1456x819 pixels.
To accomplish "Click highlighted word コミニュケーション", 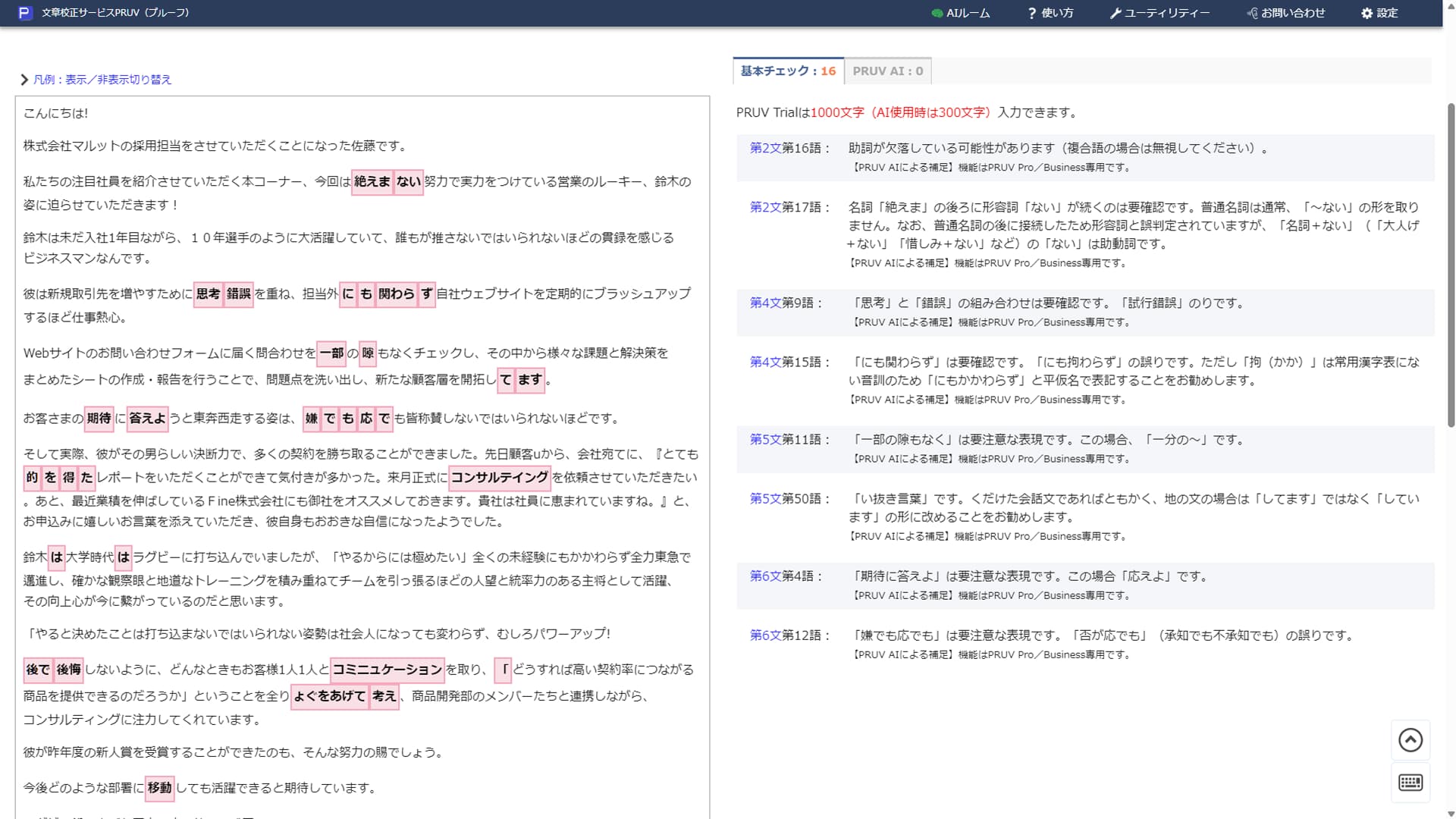I will (387, 670).
